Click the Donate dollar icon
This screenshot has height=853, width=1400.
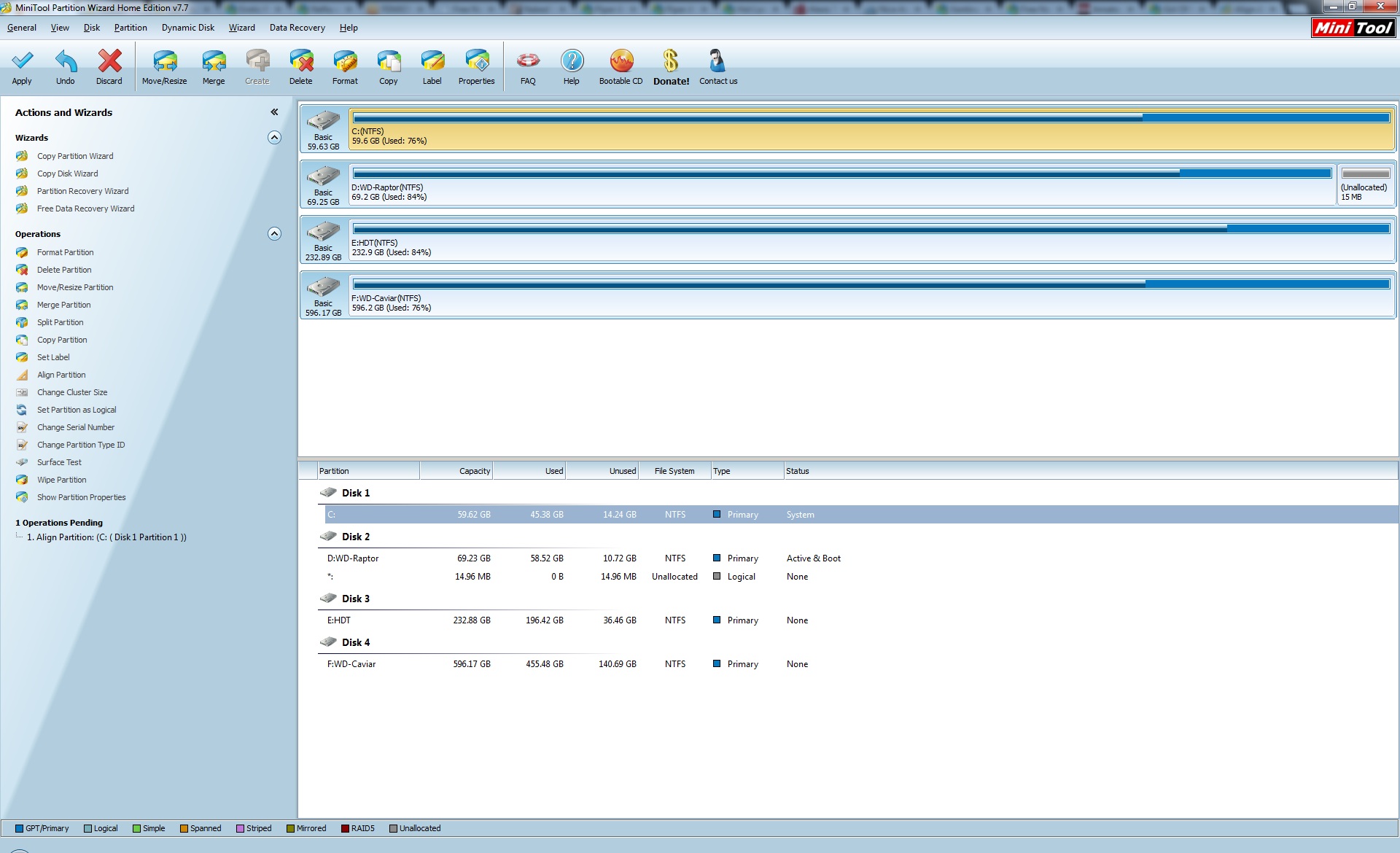(671, 61)
